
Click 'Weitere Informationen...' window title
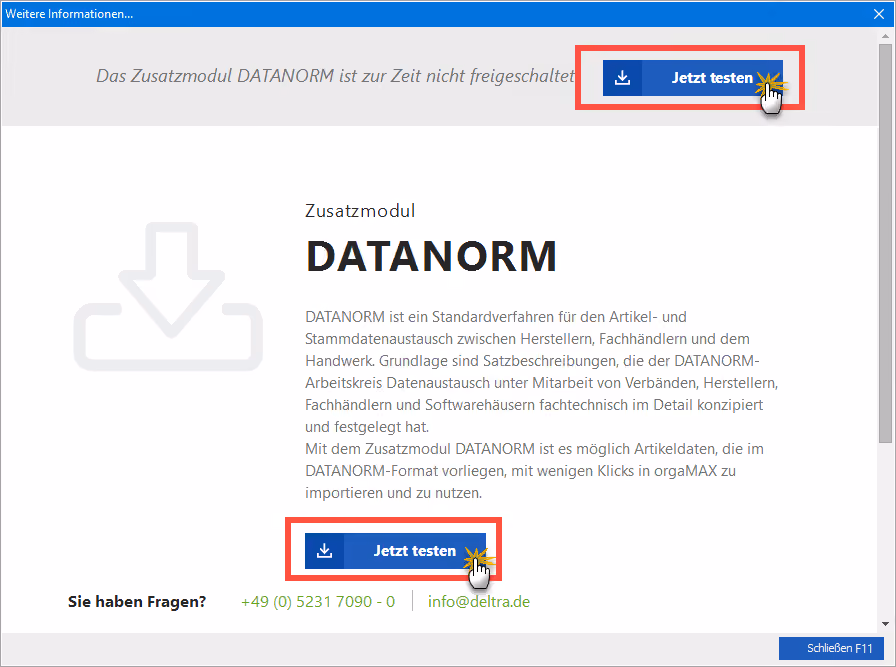point(69,14)
